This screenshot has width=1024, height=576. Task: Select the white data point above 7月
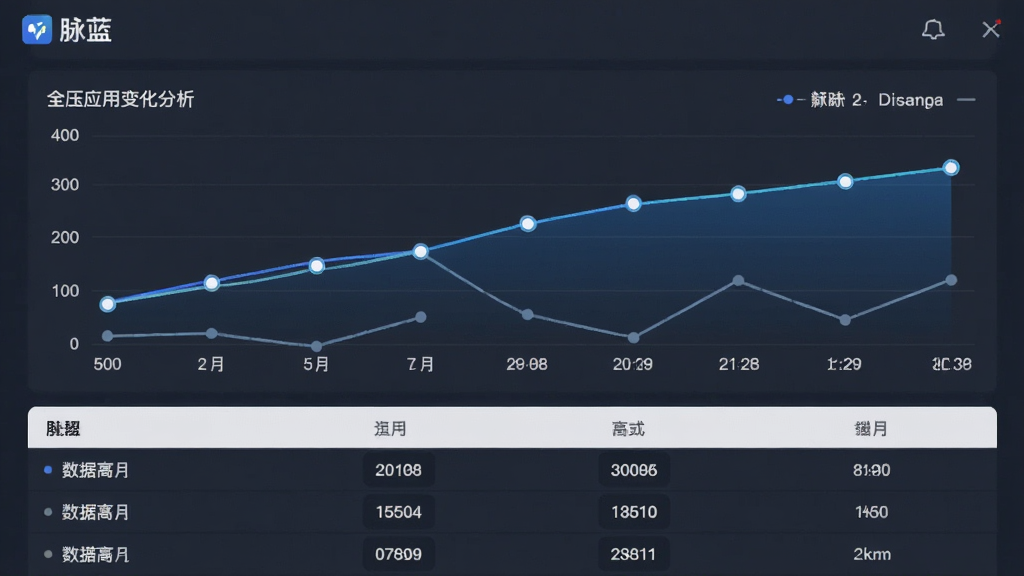pos(421,251)
